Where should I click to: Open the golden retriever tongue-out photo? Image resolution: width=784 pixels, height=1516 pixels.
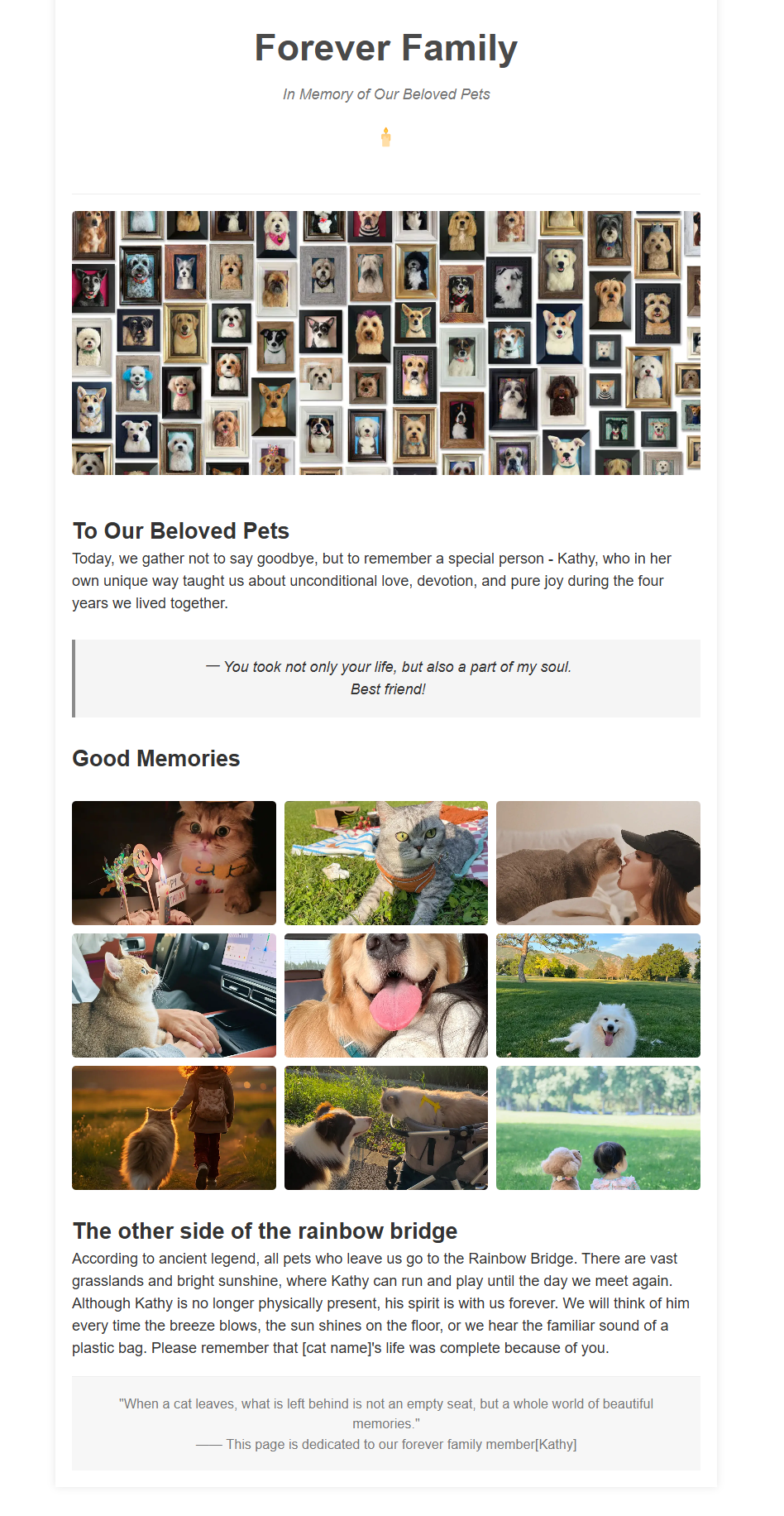tap(386, 995)
